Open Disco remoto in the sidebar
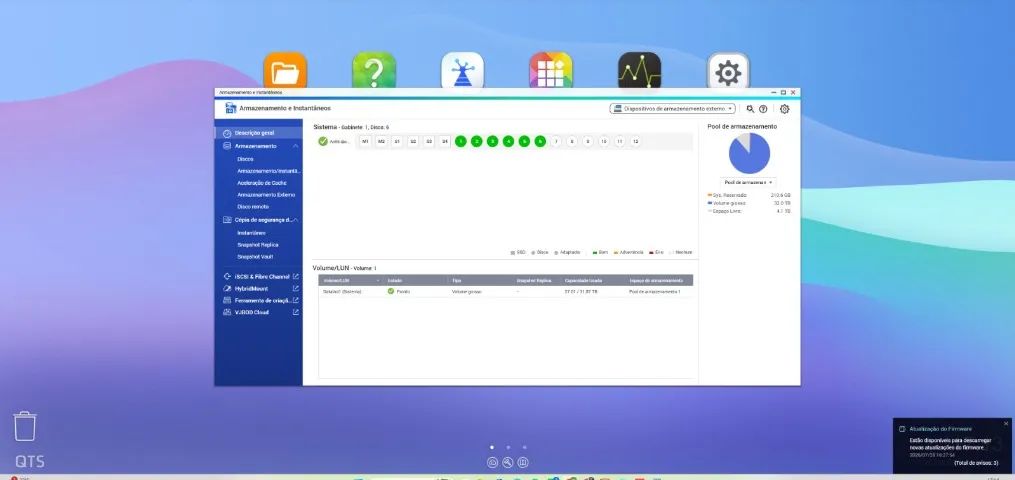This screenshot has height=480, width=1015. point(253,206)
